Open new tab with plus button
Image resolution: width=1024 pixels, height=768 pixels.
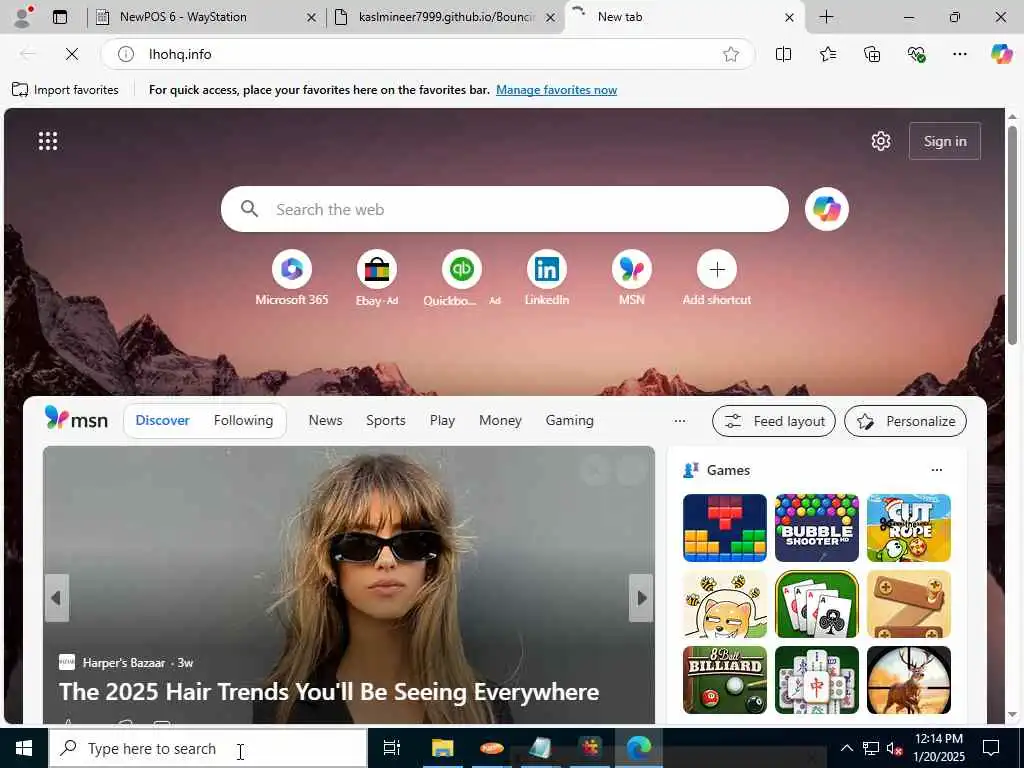(826, 17)
